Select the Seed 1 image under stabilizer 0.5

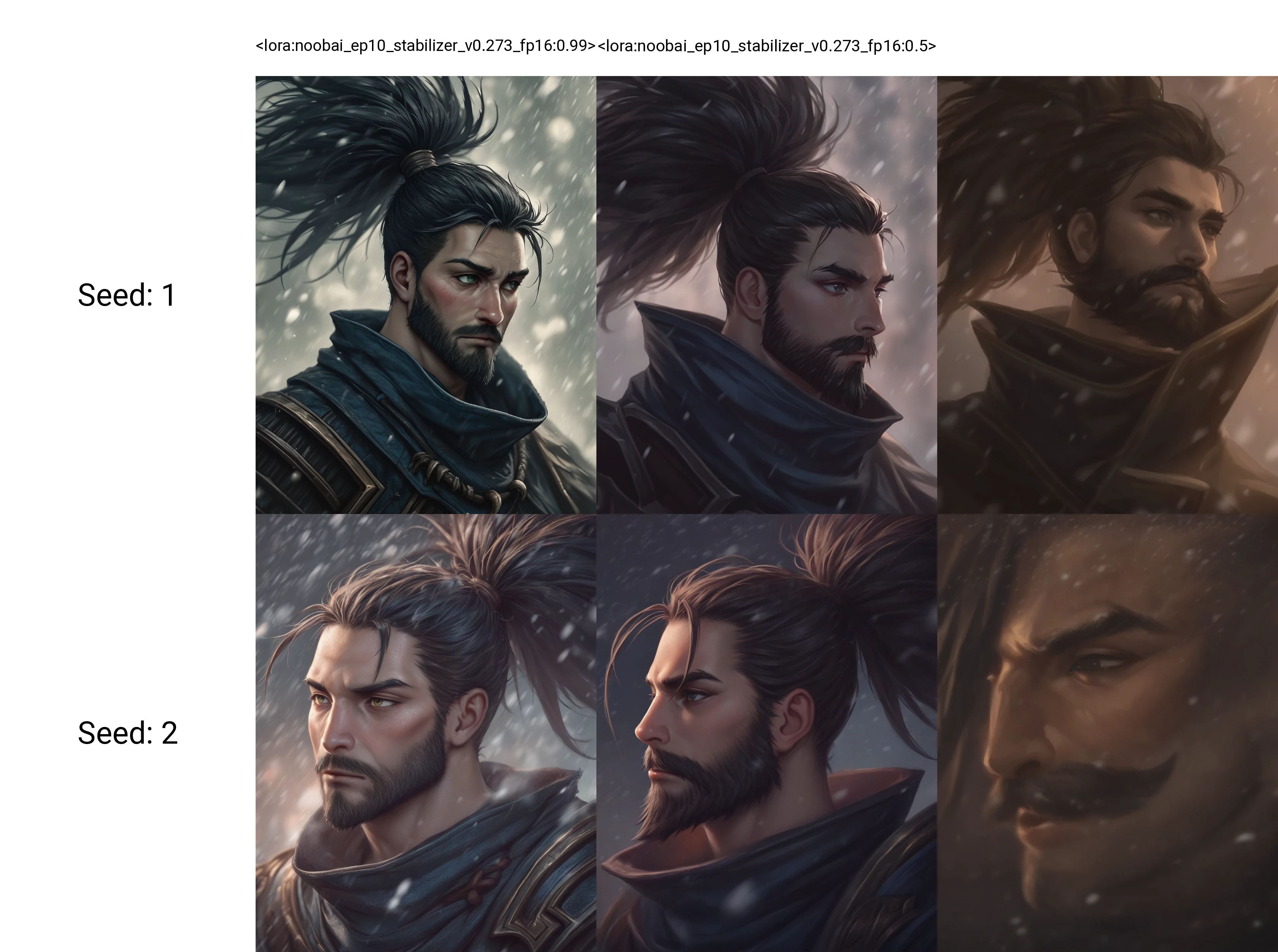click(x=767, y=295)
